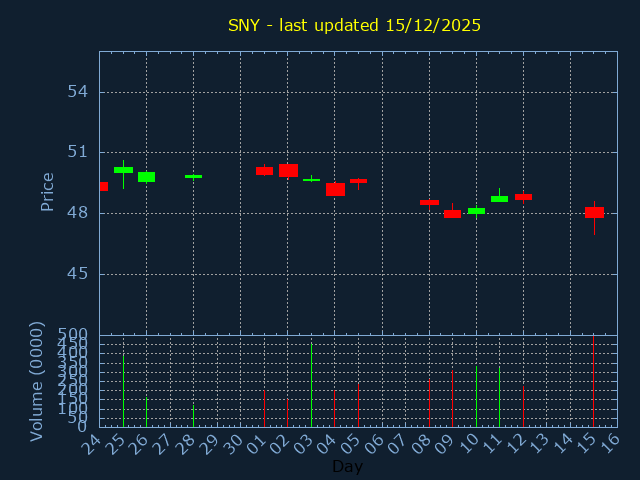Select the red candlestick for day 15
The height and width of the screenshot is (480, 640).
[x=594, y=212]
